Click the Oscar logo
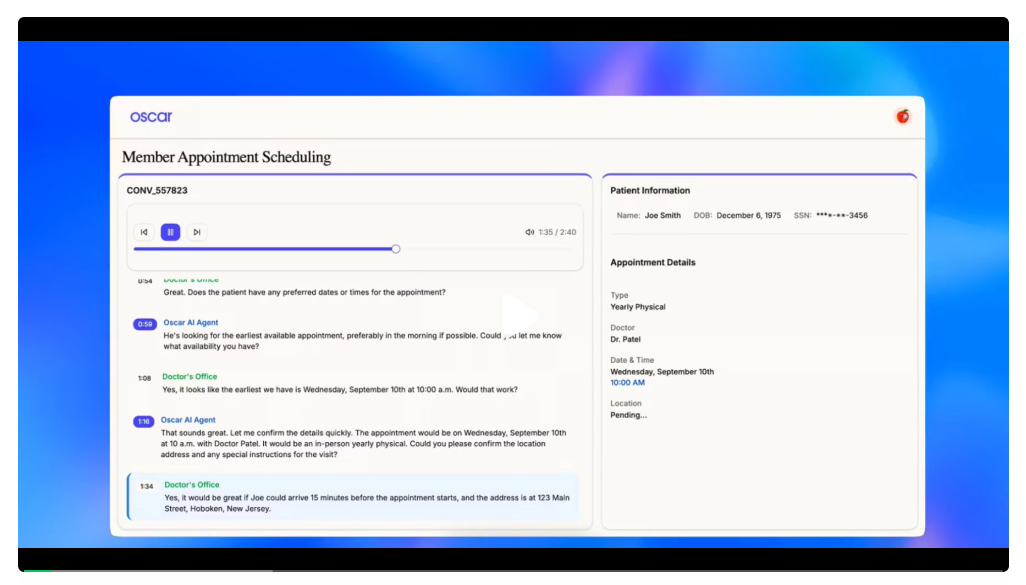Image resolution: width=1026 pixels, height=585 pixels. tap(151, 116)
